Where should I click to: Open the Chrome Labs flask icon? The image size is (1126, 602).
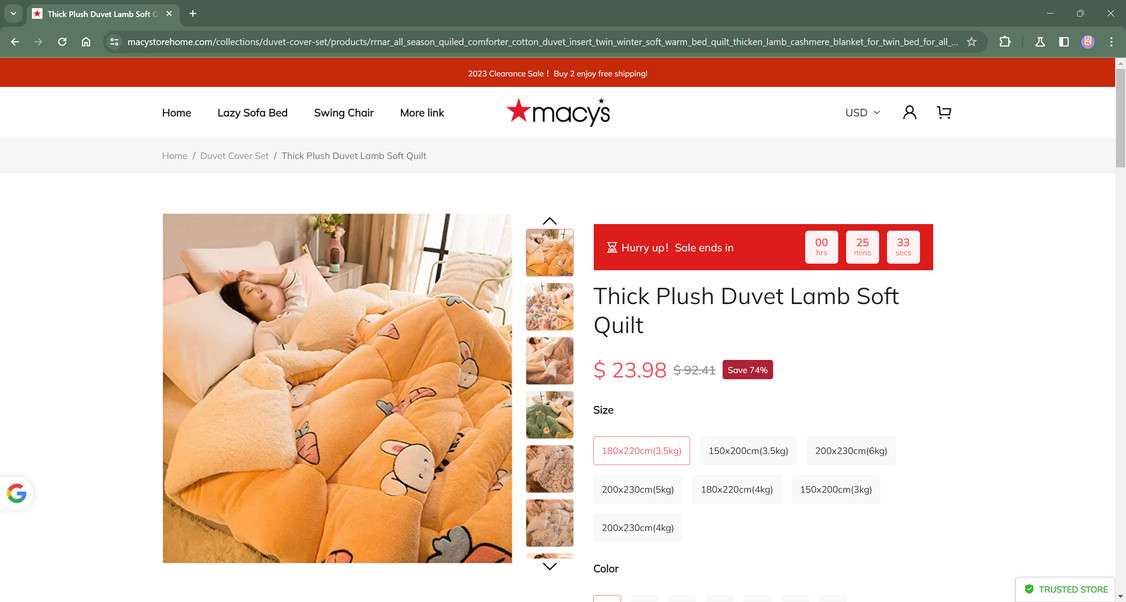point(1039,42)
